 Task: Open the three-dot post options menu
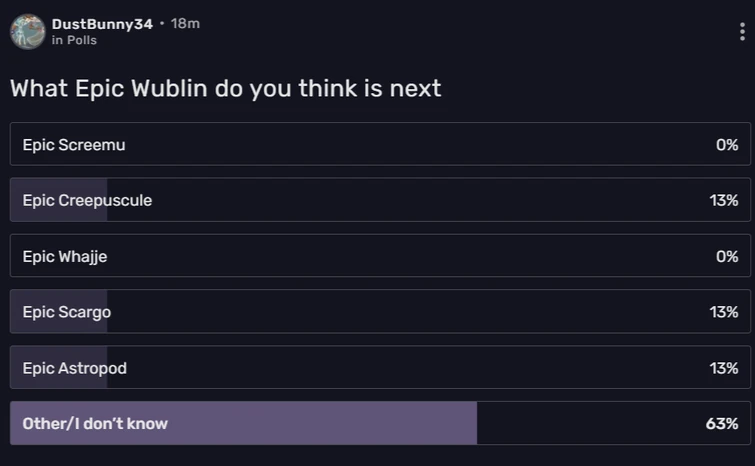pos(742,32)
